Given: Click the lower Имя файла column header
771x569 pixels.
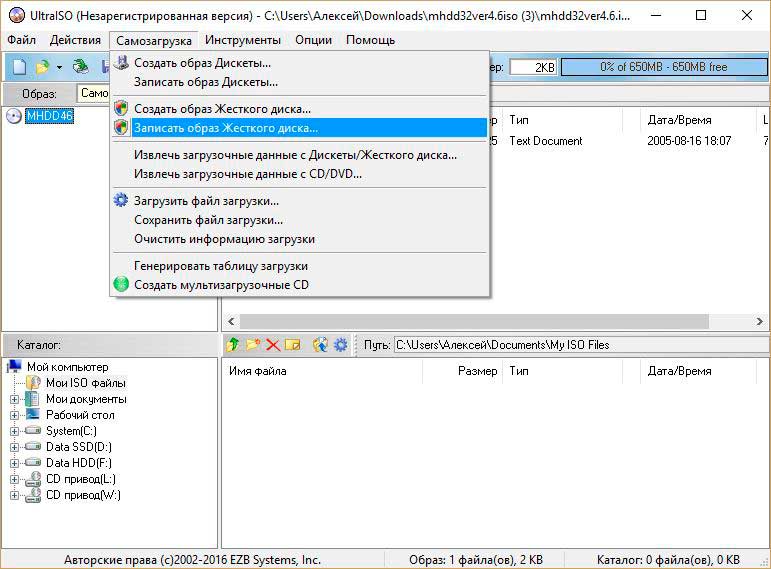Looking at the screenshot, I should 322,371.
